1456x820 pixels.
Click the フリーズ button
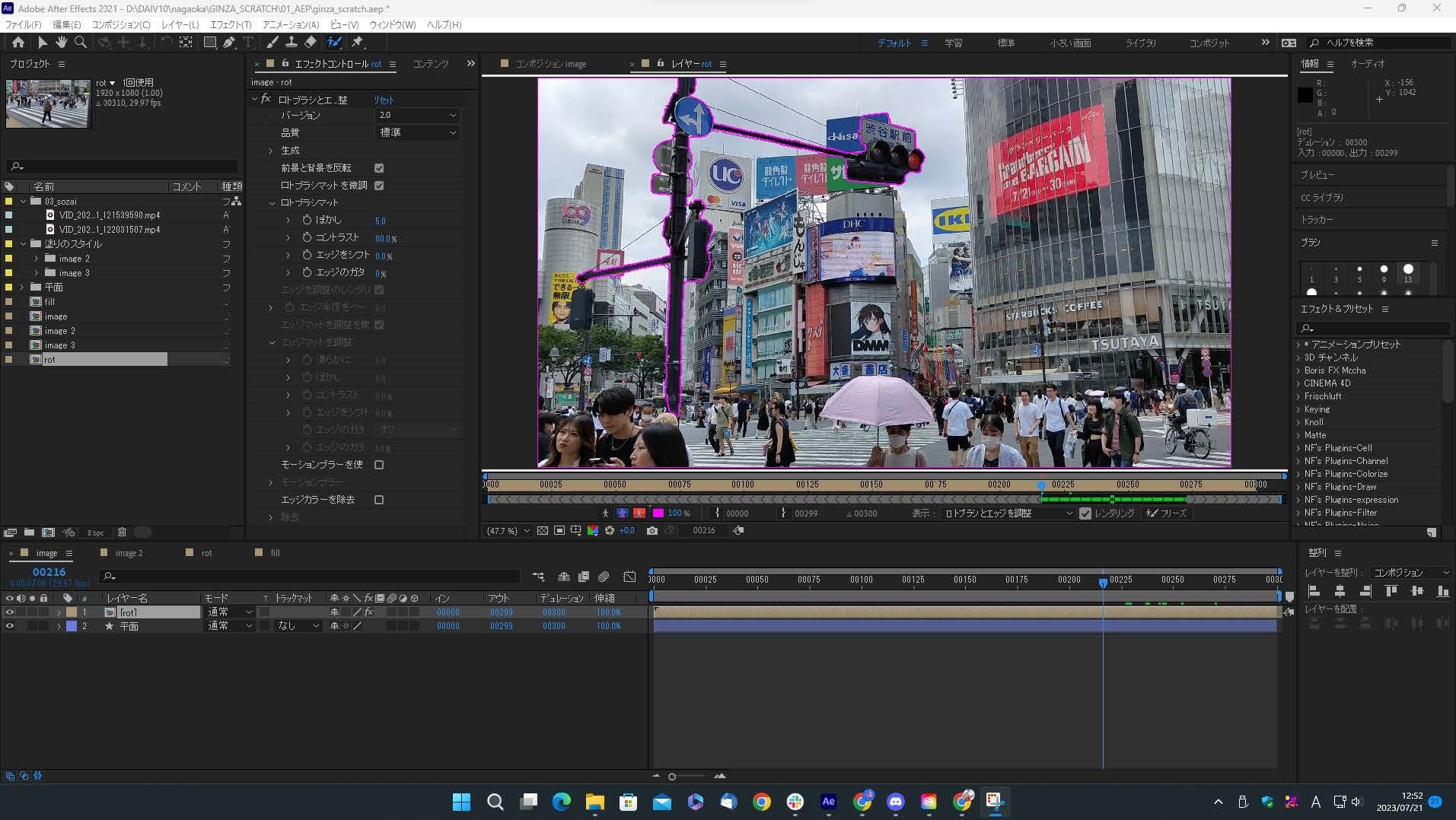pos(1167,513)
